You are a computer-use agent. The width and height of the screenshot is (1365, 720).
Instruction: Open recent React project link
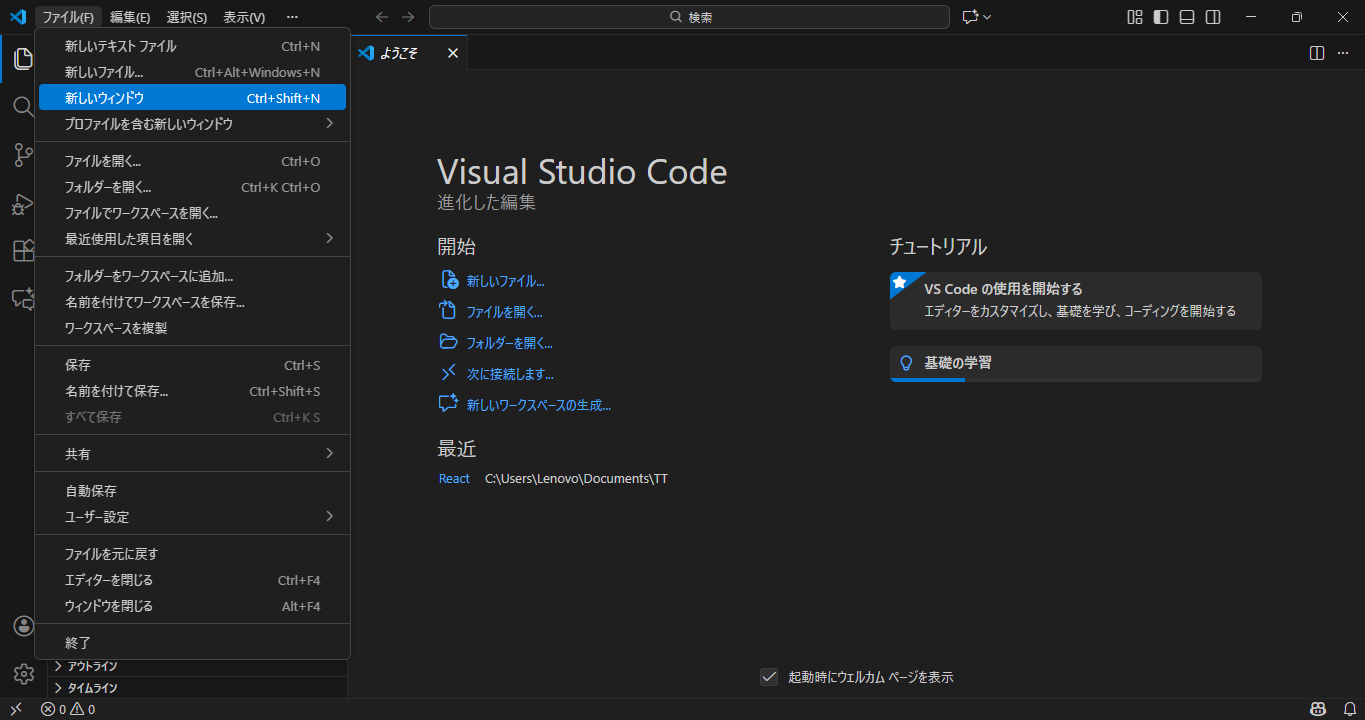click(x=454, y=479)
